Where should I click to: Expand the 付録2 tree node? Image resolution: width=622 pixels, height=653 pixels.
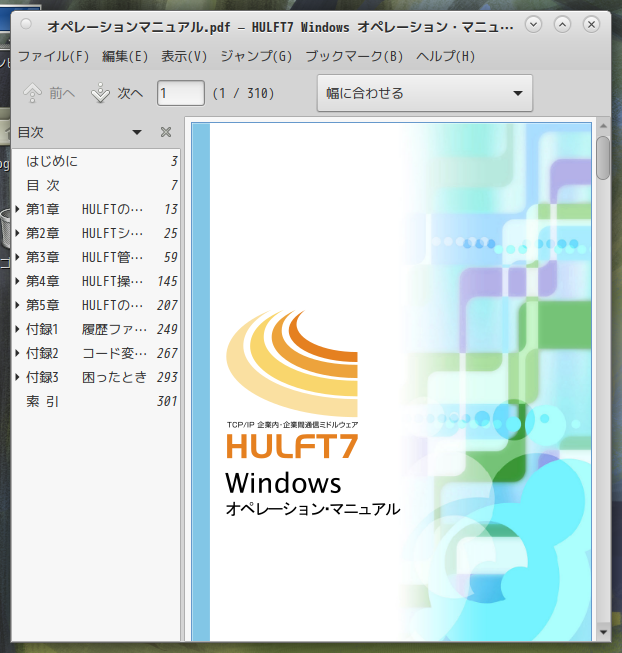[x=17, y=353]
